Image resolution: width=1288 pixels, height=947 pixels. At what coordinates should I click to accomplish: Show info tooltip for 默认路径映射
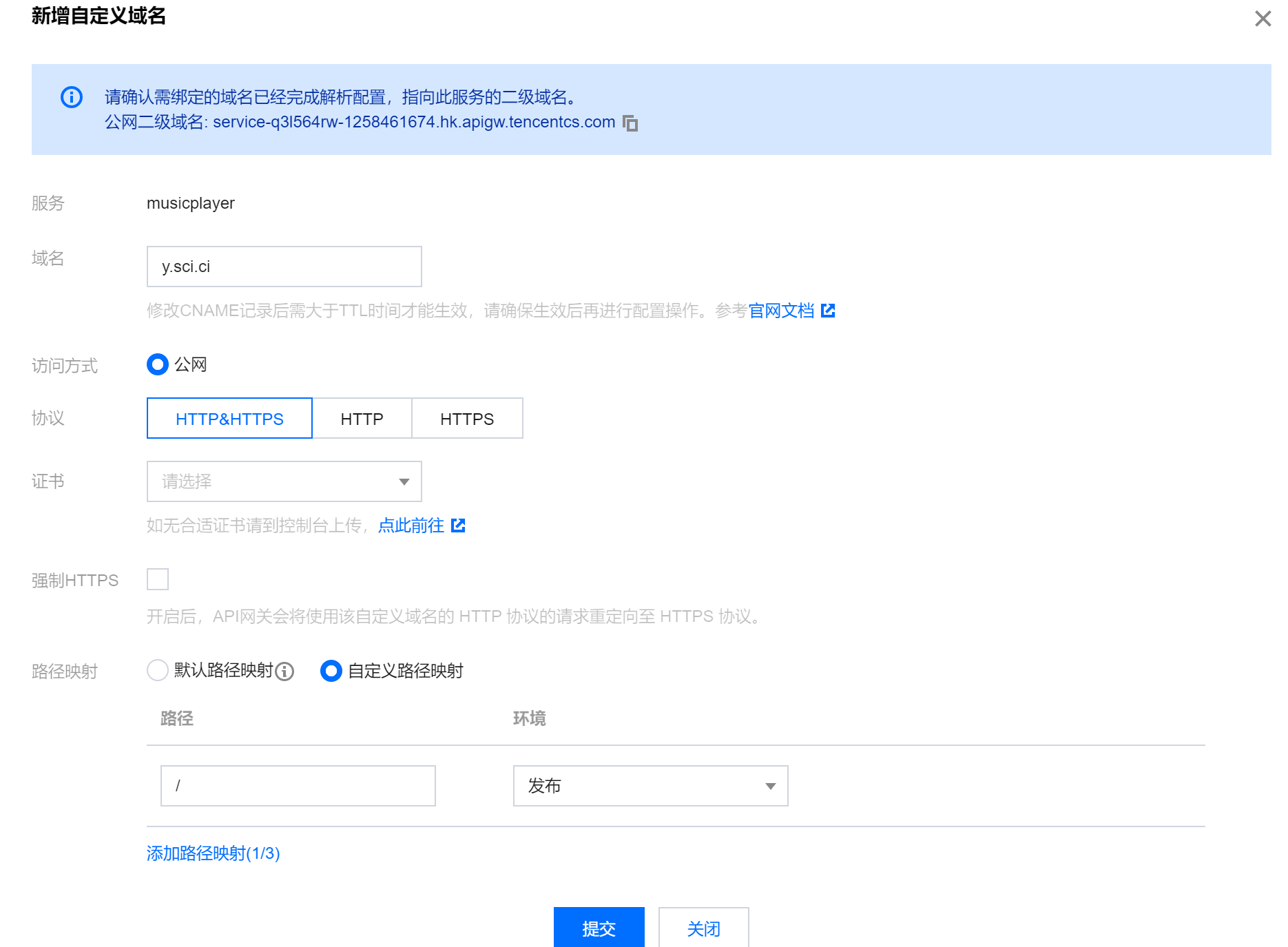coord(284,672)
